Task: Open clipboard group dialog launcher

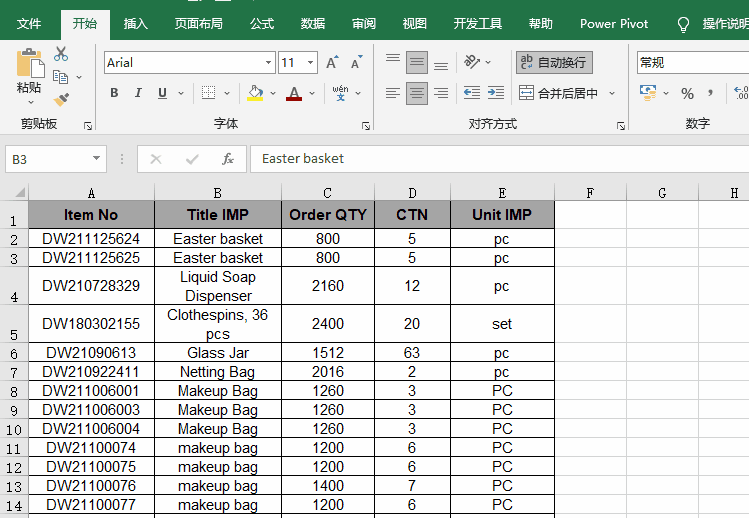Action: tap(88, 126)
